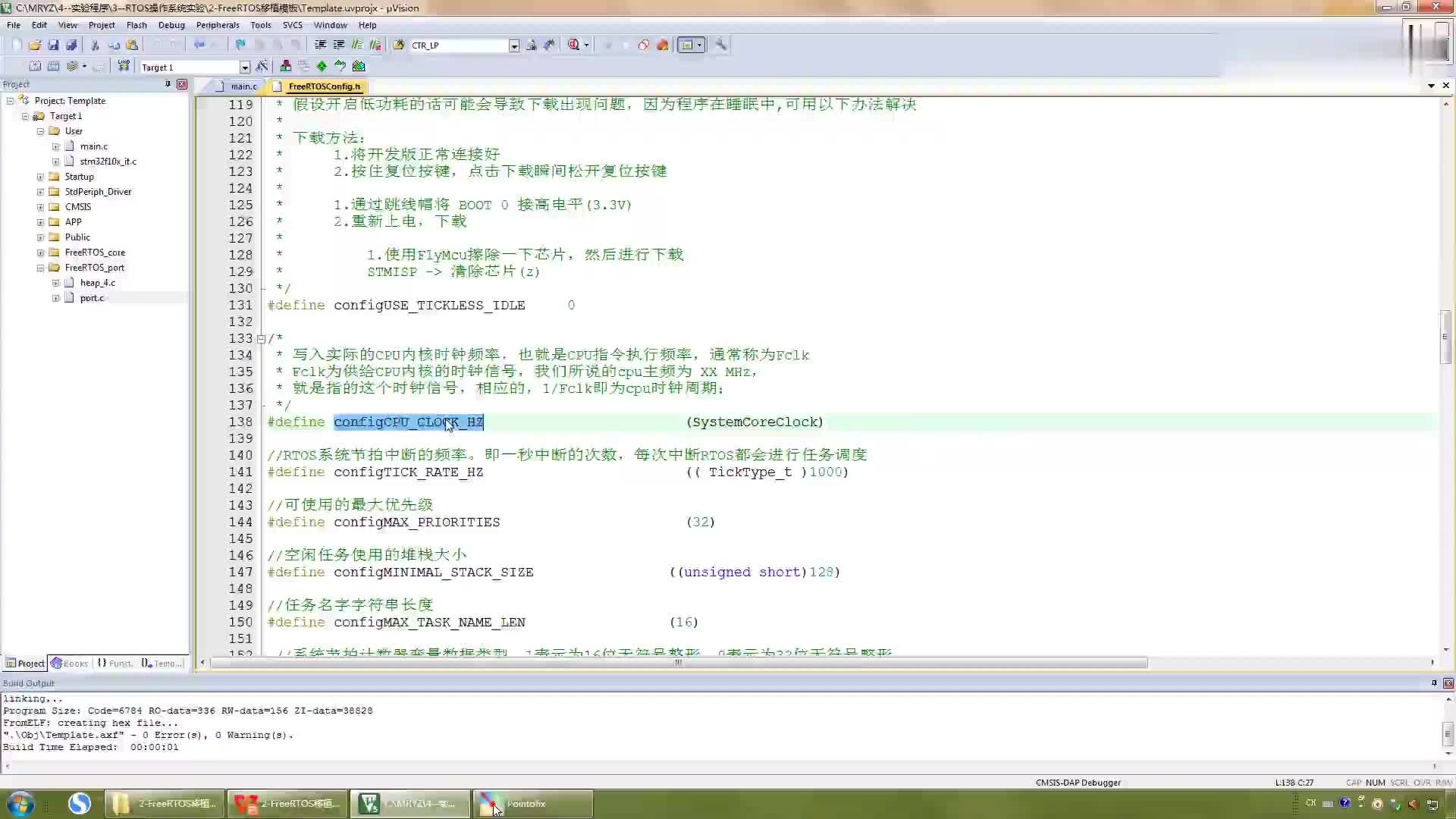The height and width of the screenshot is (819, 1456).
Task: Open the File menu
Action: [14, 25]
